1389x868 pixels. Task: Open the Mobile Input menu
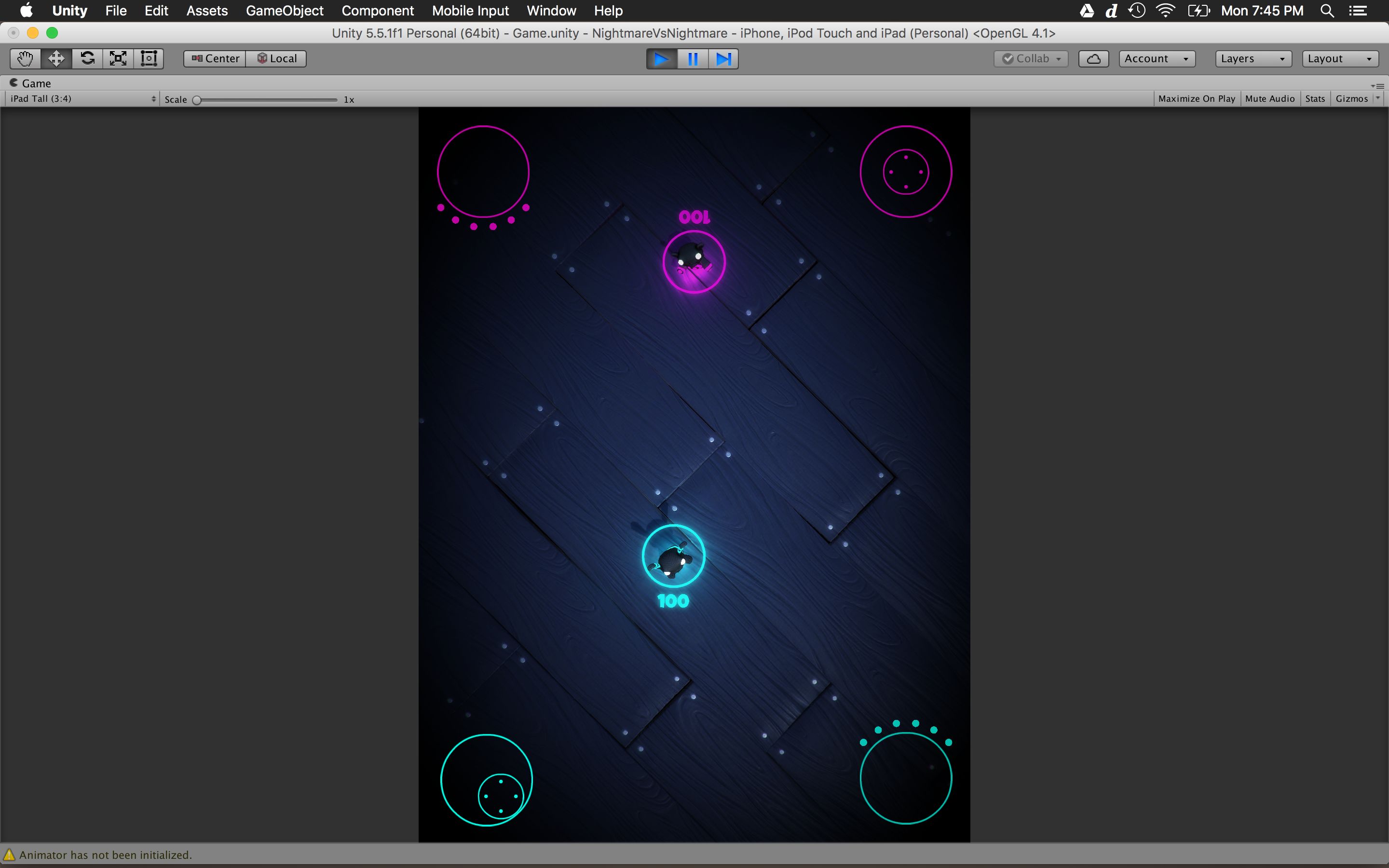[470, 11]
